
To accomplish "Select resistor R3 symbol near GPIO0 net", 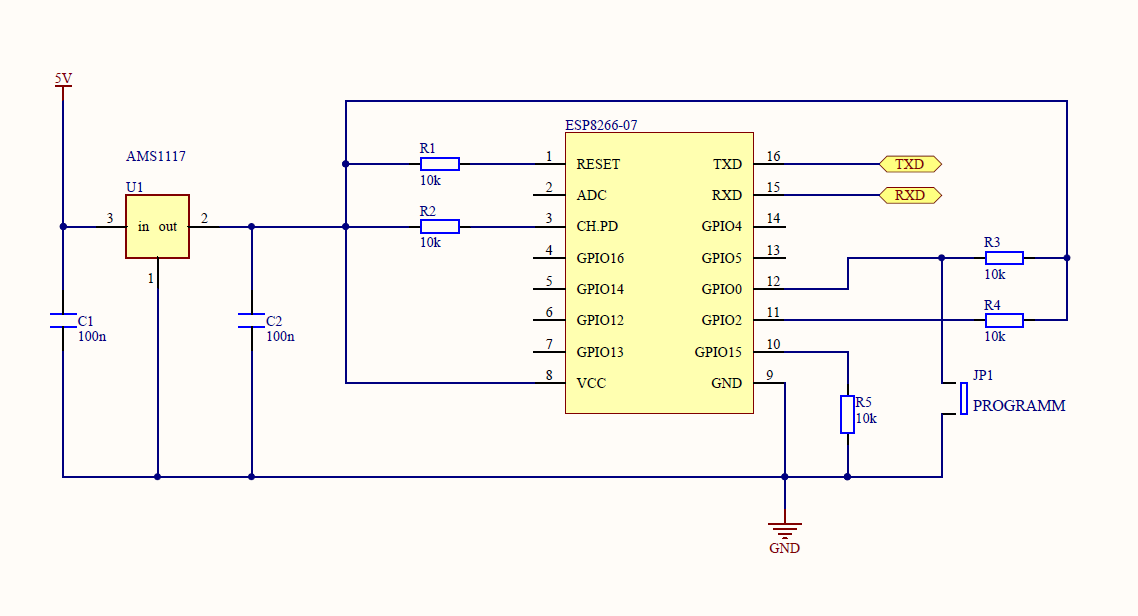I will (1004, 258).
